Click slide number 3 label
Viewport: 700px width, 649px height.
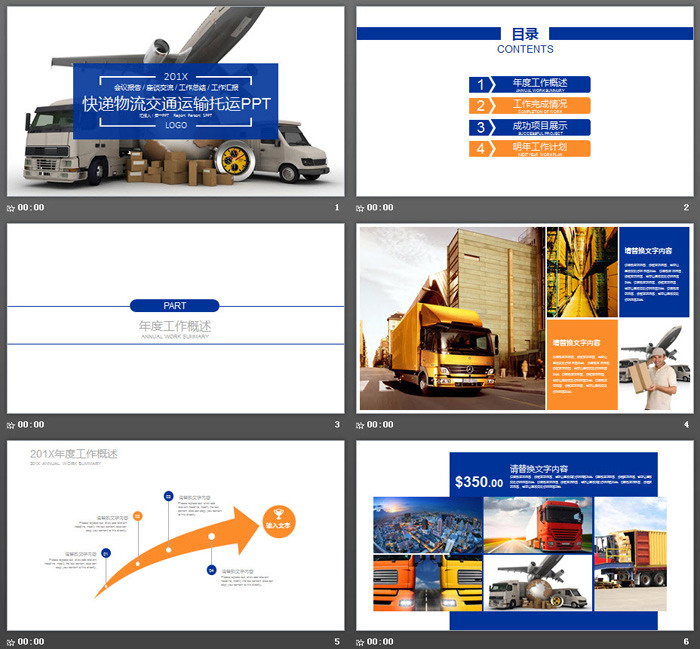coord(337,424)
